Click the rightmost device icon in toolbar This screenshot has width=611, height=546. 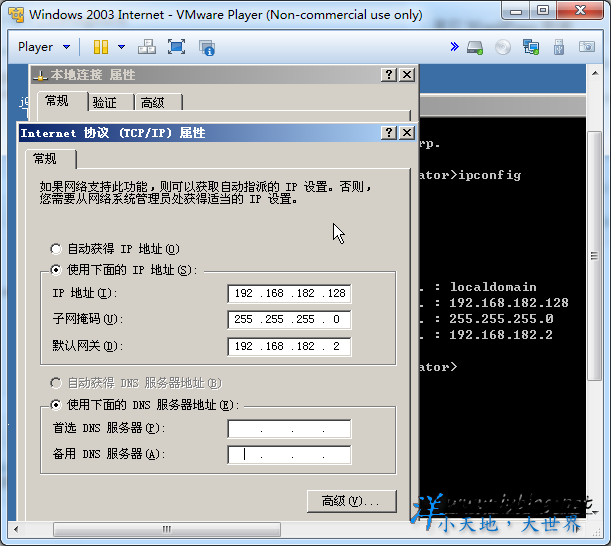[x=586, y=47]
